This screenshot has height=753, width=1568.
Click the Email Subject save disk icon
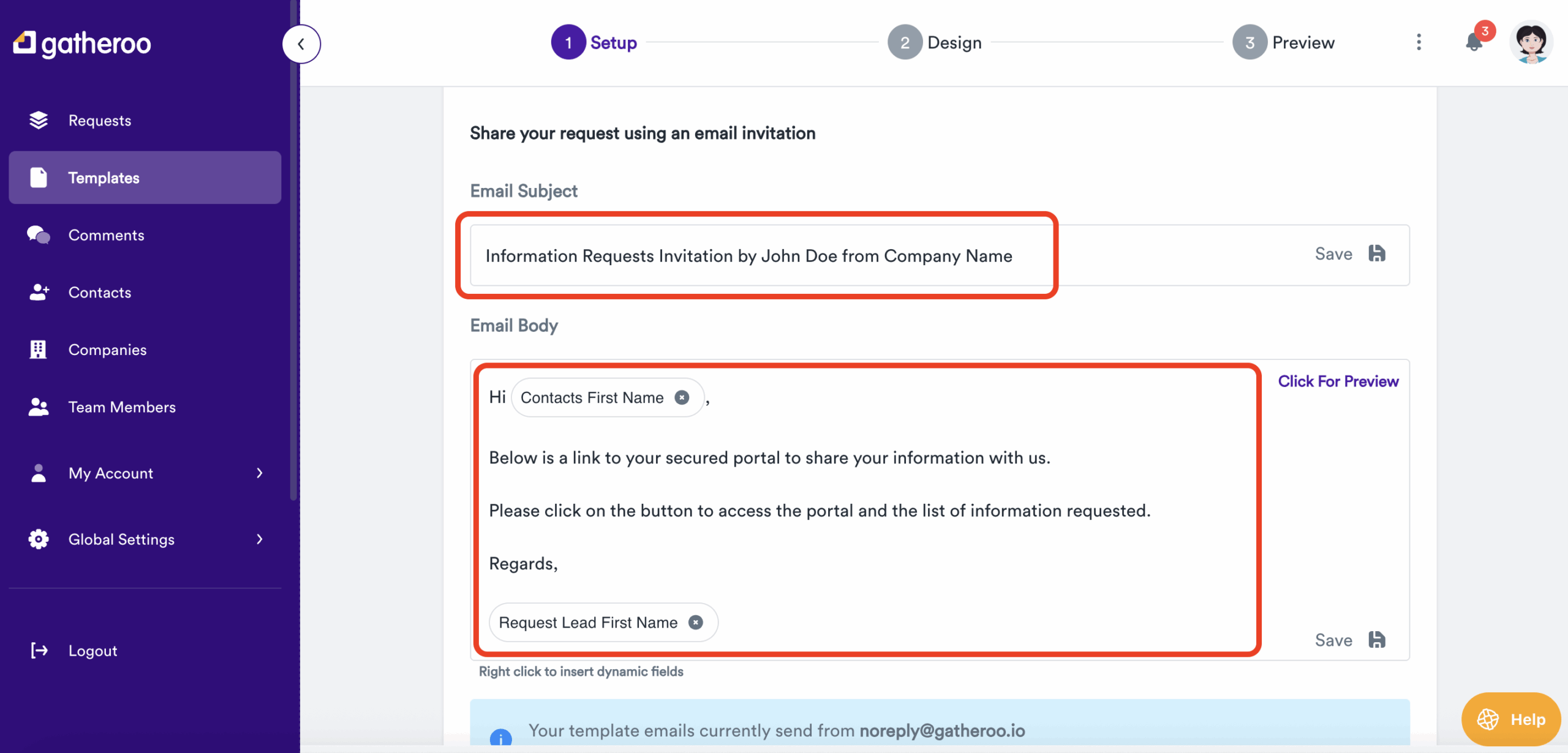(1377, 253)
